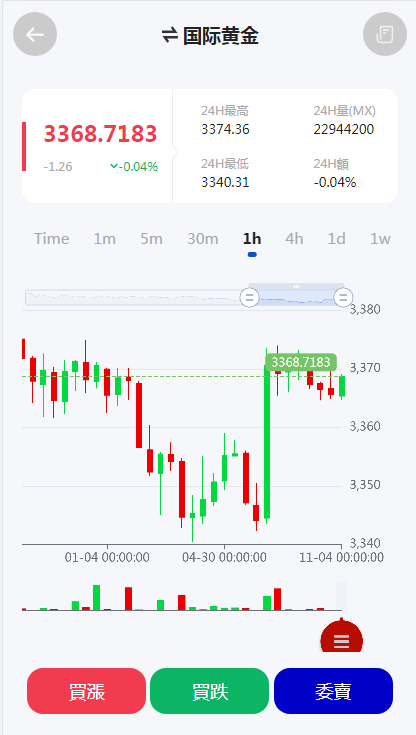The height and width of the screenshot is (735, 416).
Task: Click the green 3368.7183 price label on chart
Action: pyautogui.click(x=301, y=362)
